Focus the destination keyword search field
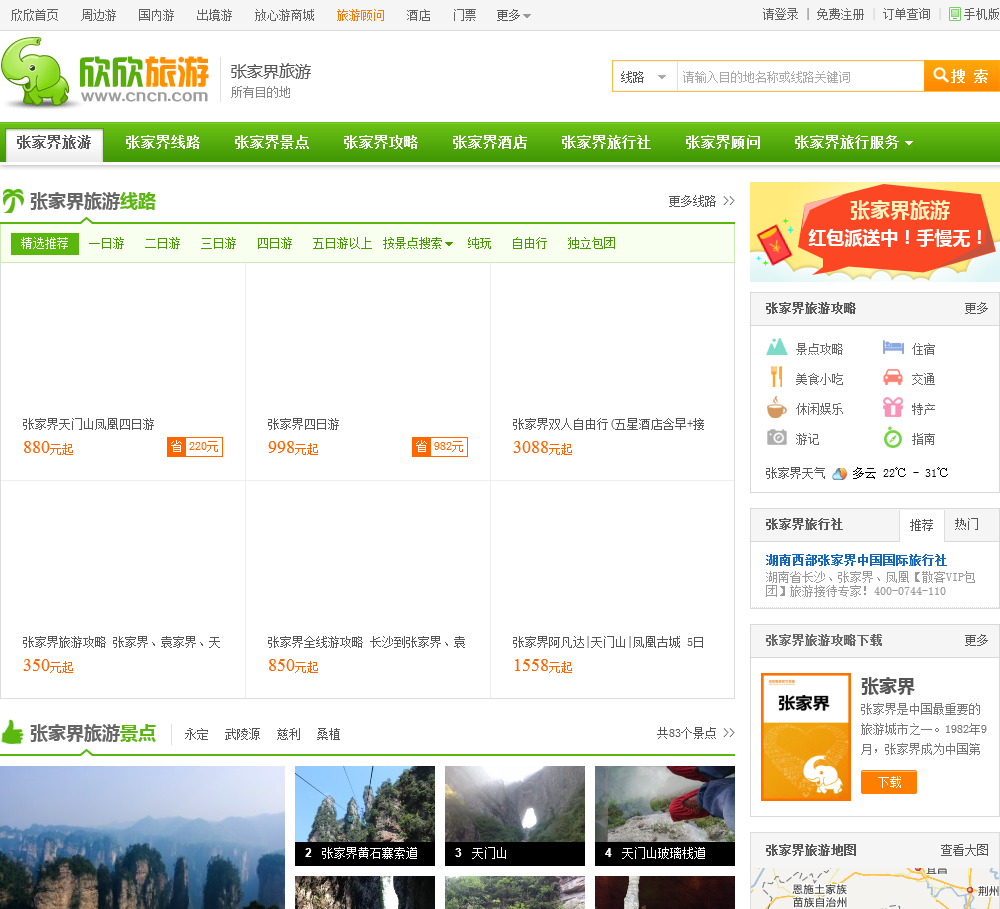The image size is (1000, 909). click(x=800, y=77)
